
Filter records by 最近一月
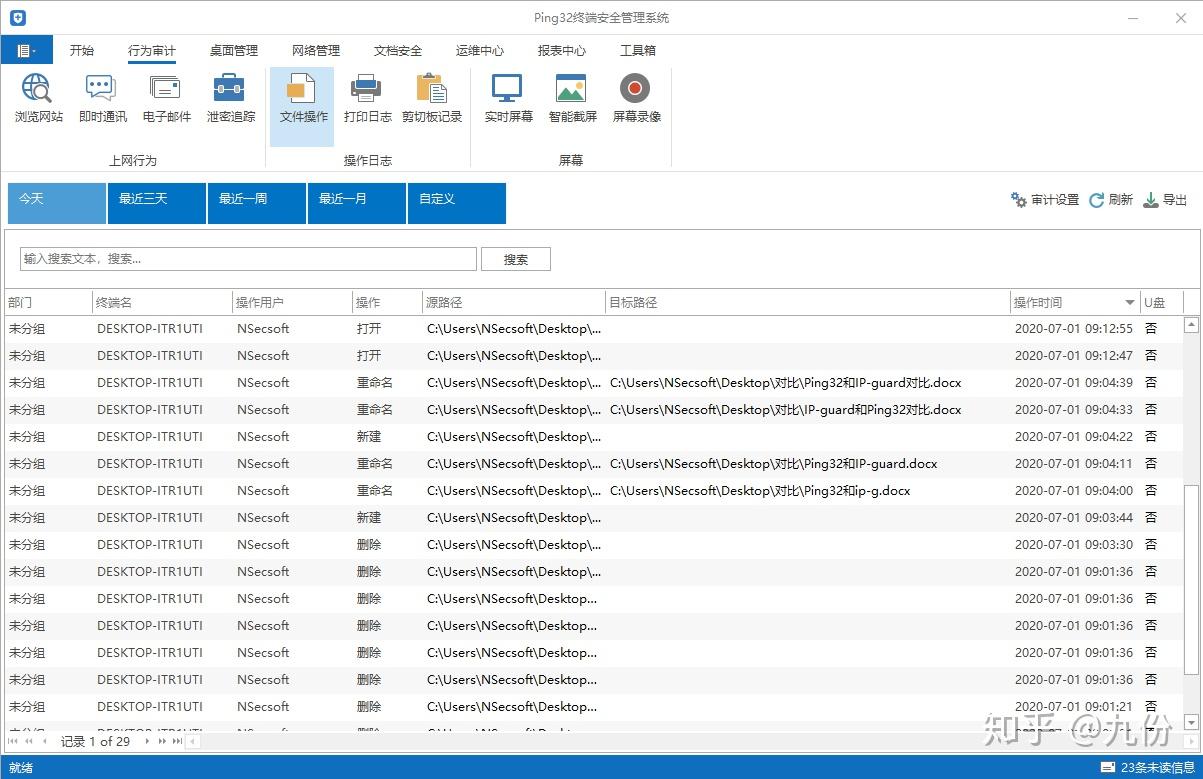(x=356, y=203)
